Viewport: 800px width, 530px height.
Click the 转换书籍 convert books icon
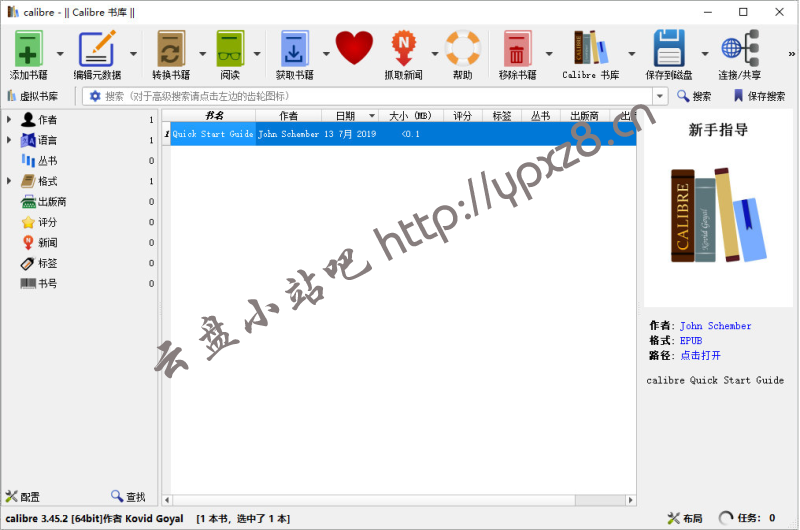(x=171, y=48)
